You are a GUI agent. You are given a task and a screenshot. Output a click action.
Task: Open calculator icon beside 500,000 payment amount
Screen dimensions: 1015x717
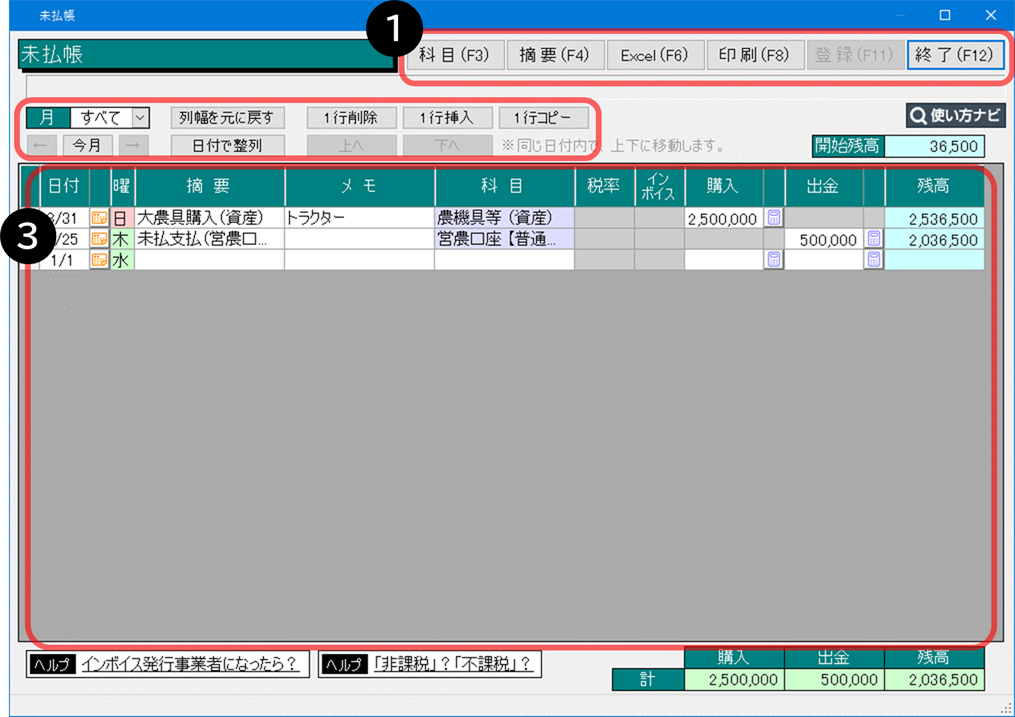[874, 239]
